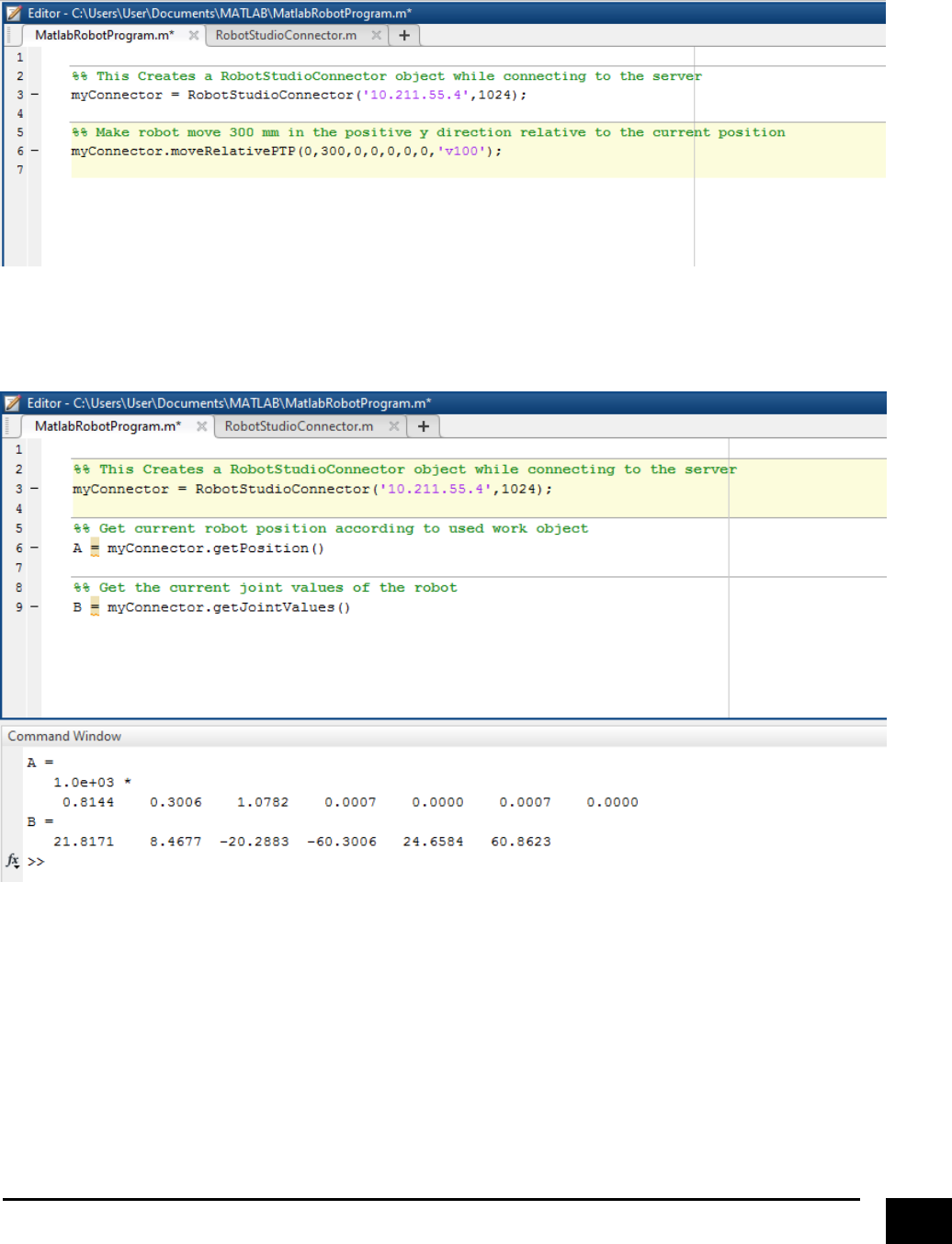Click value 60.8623 in Command Window
The height and width of the screenshot is (1244, 952).
click(x=521, y=842)
